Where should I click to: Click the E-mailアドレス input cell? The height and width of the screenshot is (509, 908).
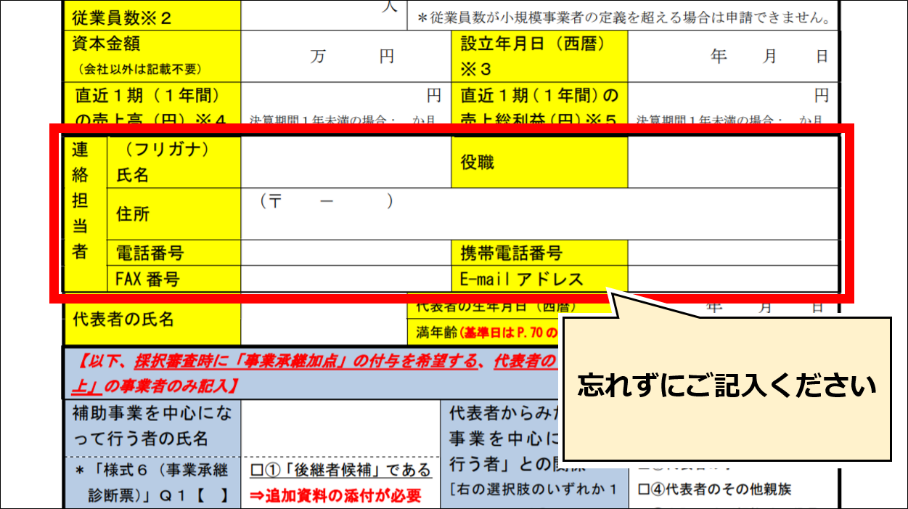[732, 279]
